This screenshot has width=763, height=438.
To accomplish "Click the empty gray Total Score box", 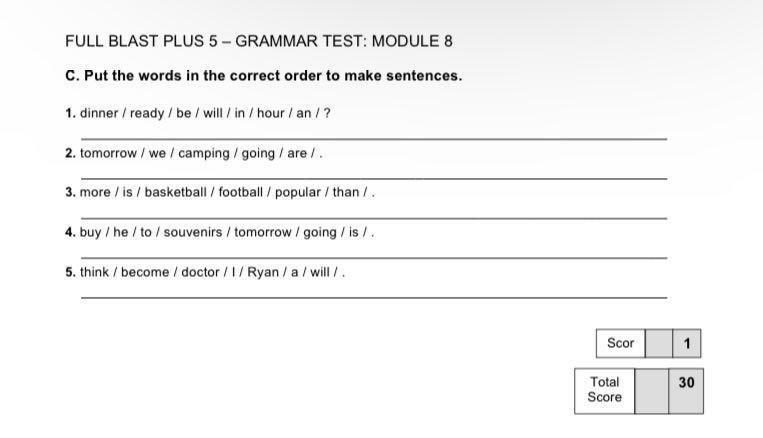I will pos(651,389).
